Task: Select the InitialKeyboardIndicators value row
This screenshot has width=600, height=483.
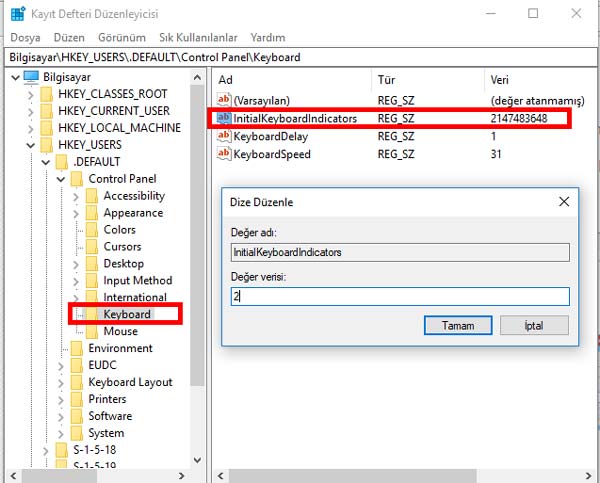Action: click(x=390, y=118)
